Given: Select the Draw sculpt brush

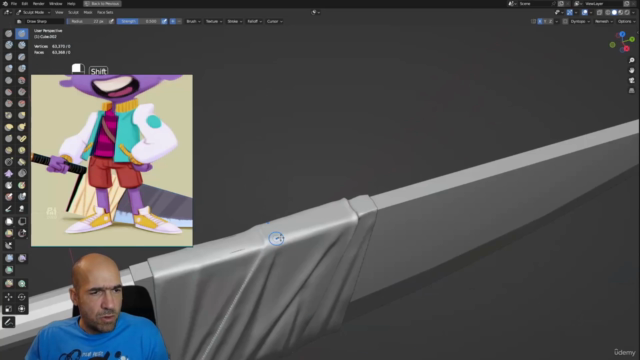Looking at the screenshot, I should [9, 33].
